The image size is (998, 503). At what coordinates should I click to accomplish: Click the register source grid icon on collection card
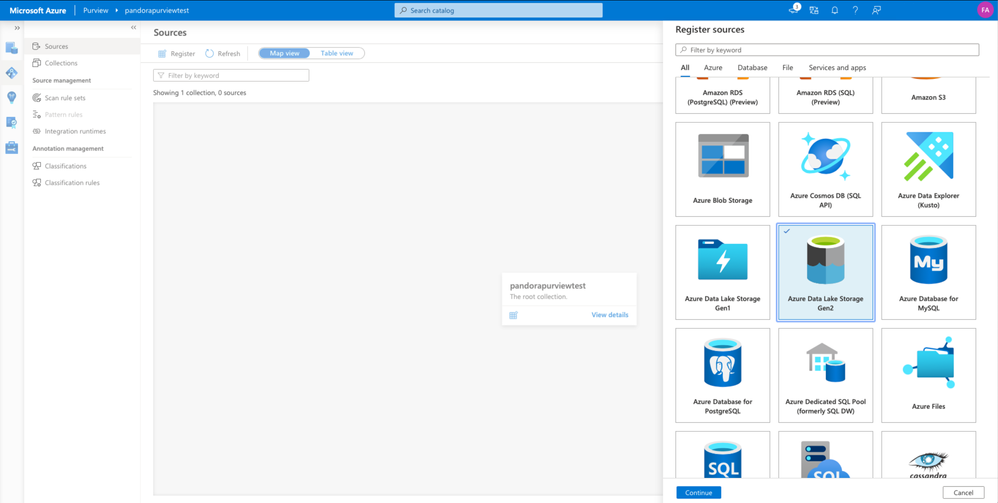[x=514, y=315]
